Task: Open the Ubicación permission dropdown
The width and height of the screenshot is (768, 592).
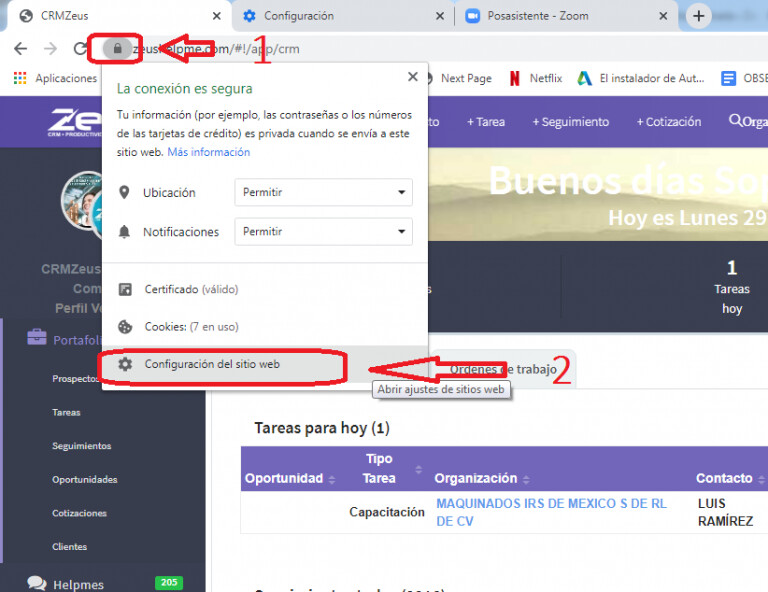Action: coord(323,192)
